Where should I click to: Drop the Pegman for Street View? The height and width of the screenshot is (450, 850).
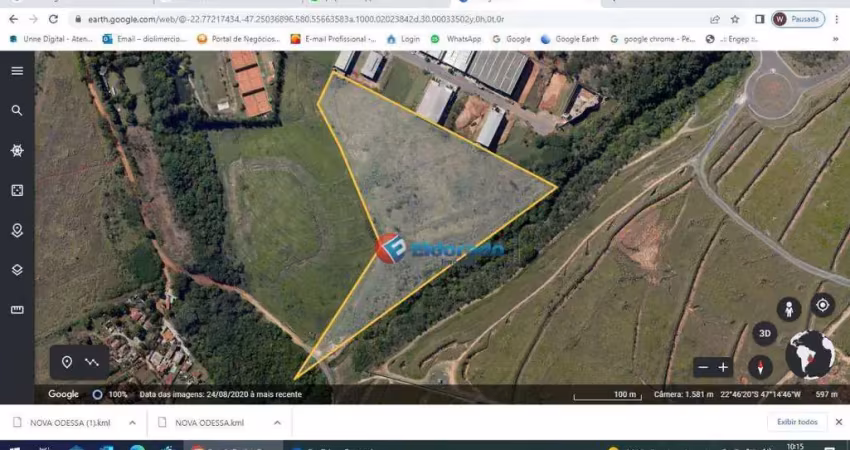coord(790,309)
